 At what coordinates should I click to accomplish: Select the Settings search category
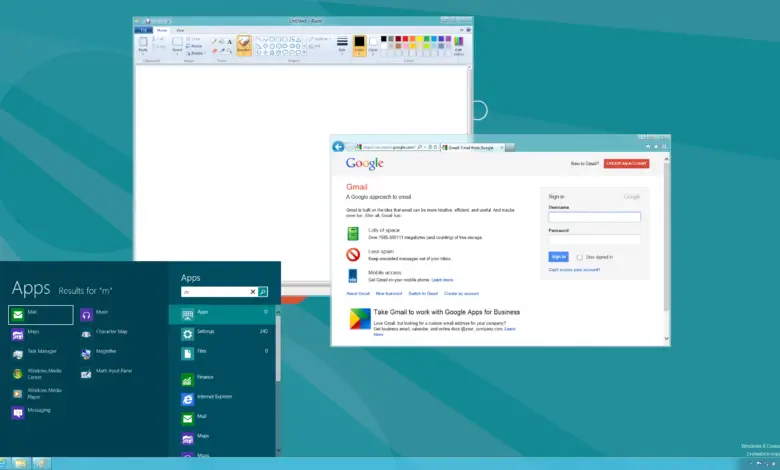tap(222, 334)
